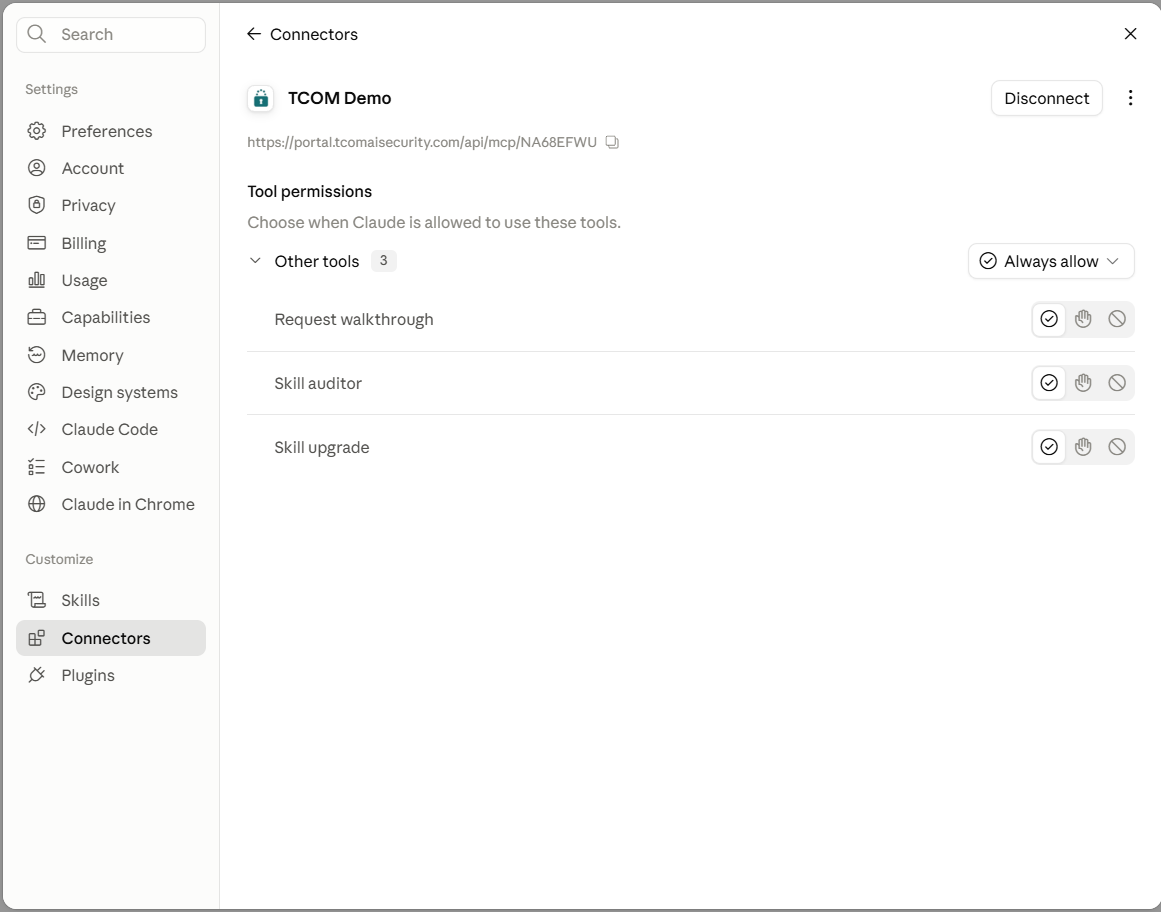
Task: Set Request walkthrough to needs approval
Action: [x=1083, y=319]
